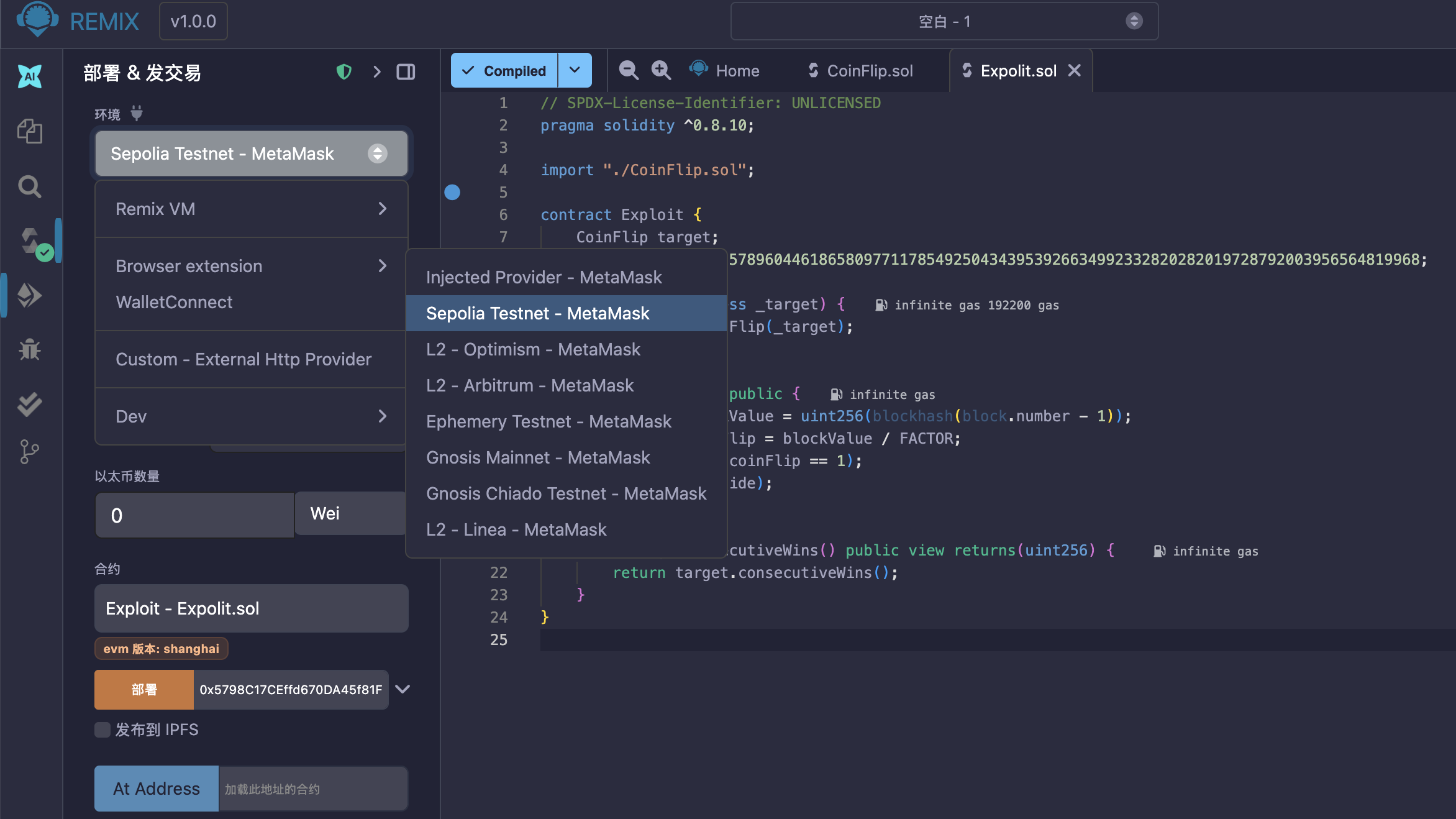This screenshot has width=1456, height=819.
Task: Open the Debugger bug icon
Action: click(29, 350)
